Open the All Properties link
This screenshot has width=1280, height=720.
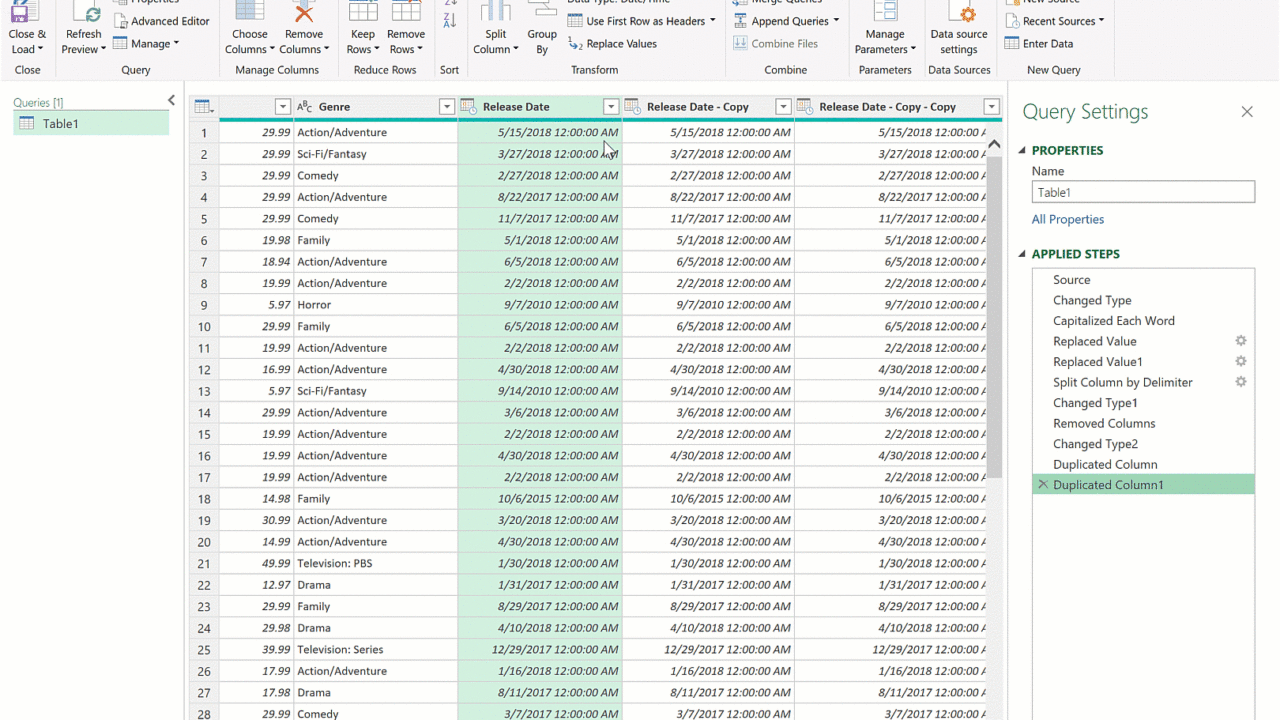click(x=1068, y=220)
